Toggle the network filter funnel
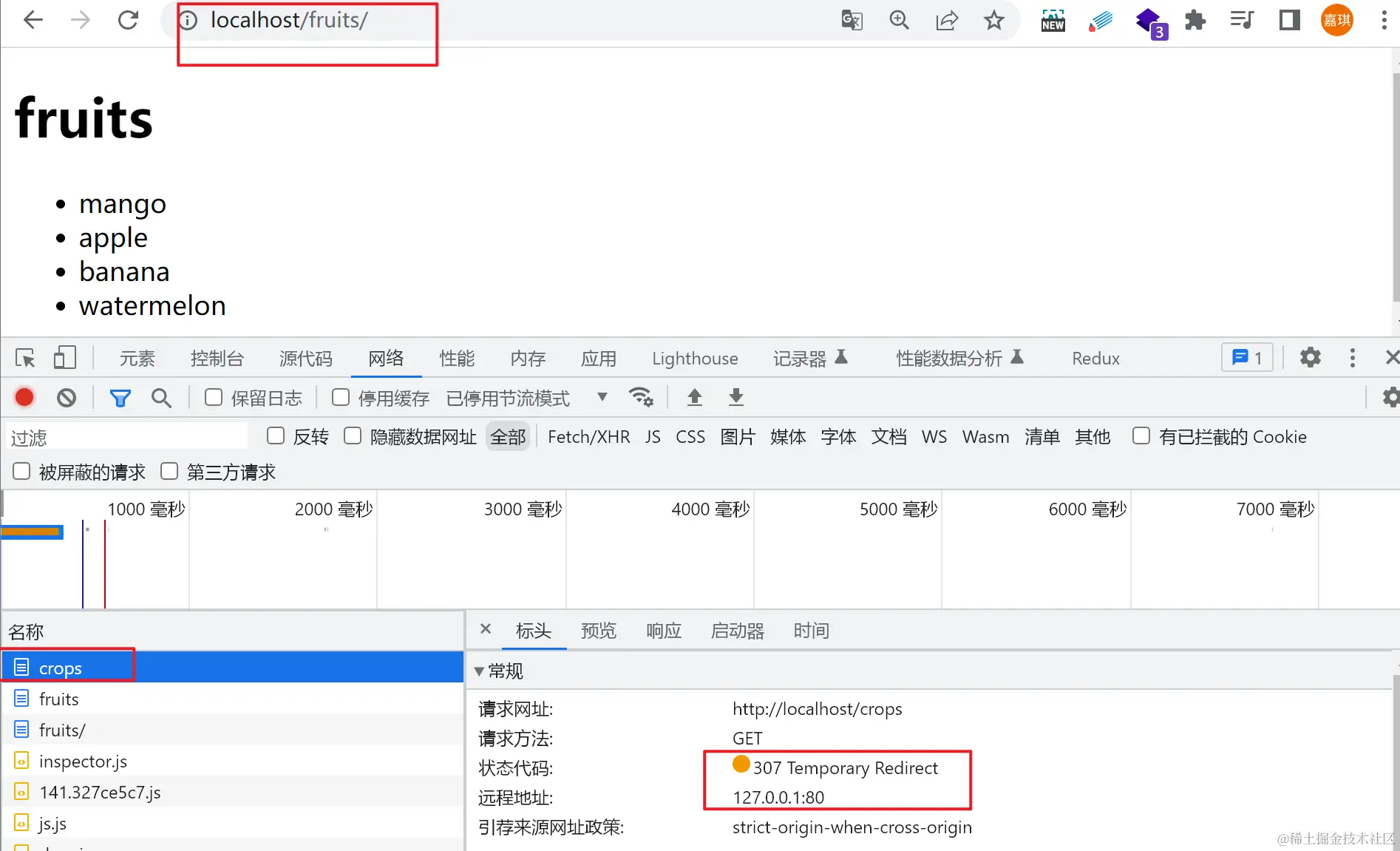 point(120,399)
